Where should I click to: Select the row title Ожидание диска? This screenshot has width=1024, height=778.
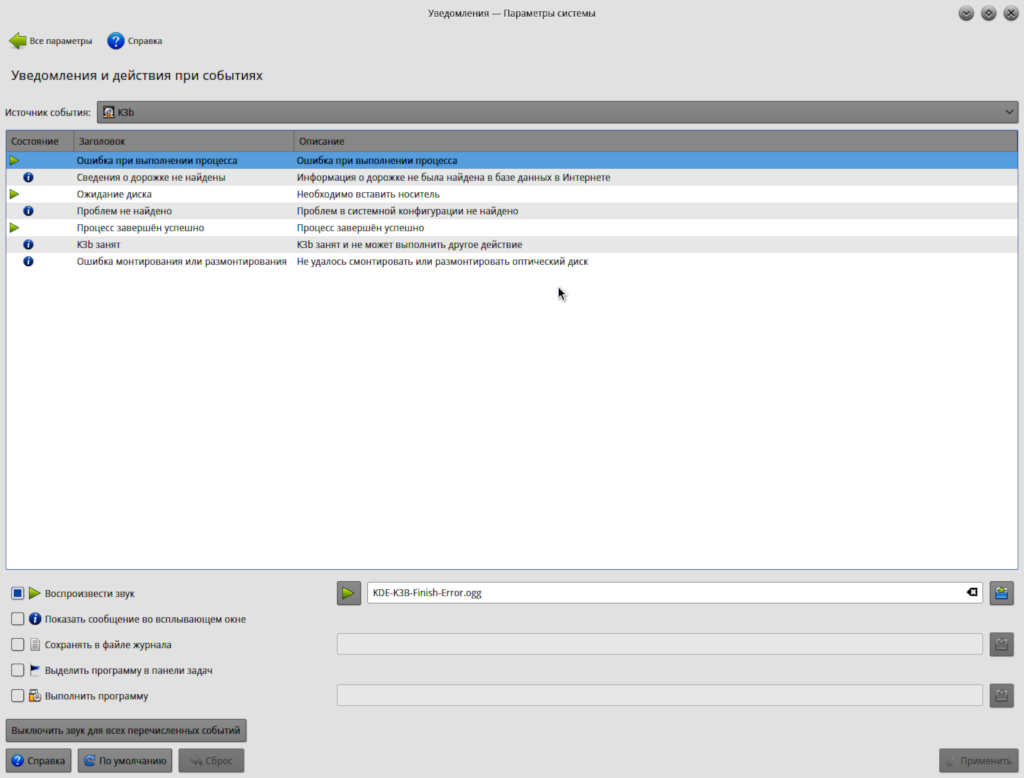(114, 194)
